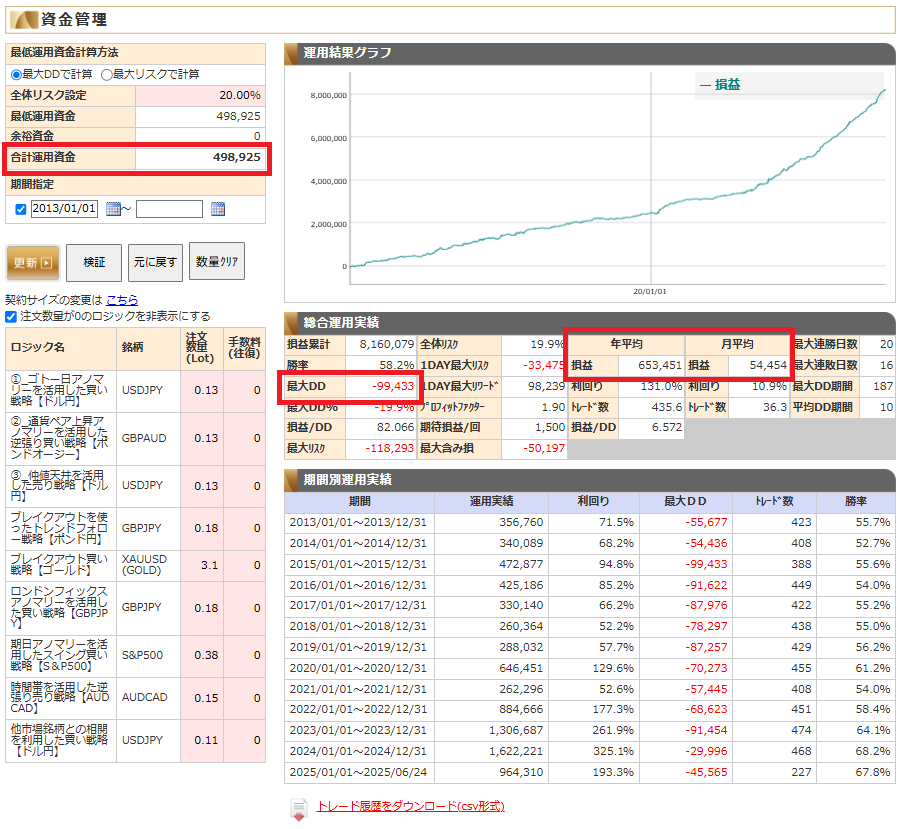Edit lot size for GBPAUD strategy
The width and height of the screenshot is (902, 829).
pyautogui.click(x=202, y=438)
